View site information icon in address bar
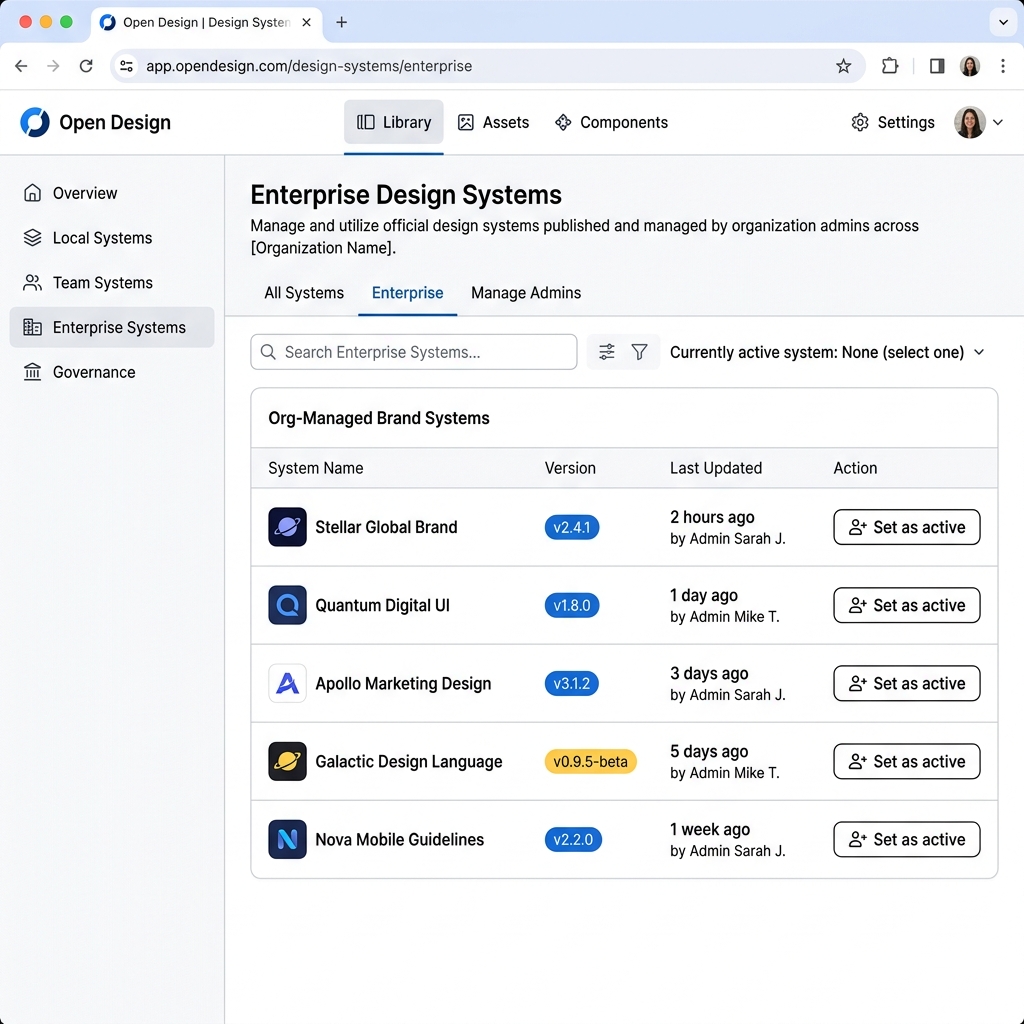1024x1024 pixels. (x=127, y=66)
